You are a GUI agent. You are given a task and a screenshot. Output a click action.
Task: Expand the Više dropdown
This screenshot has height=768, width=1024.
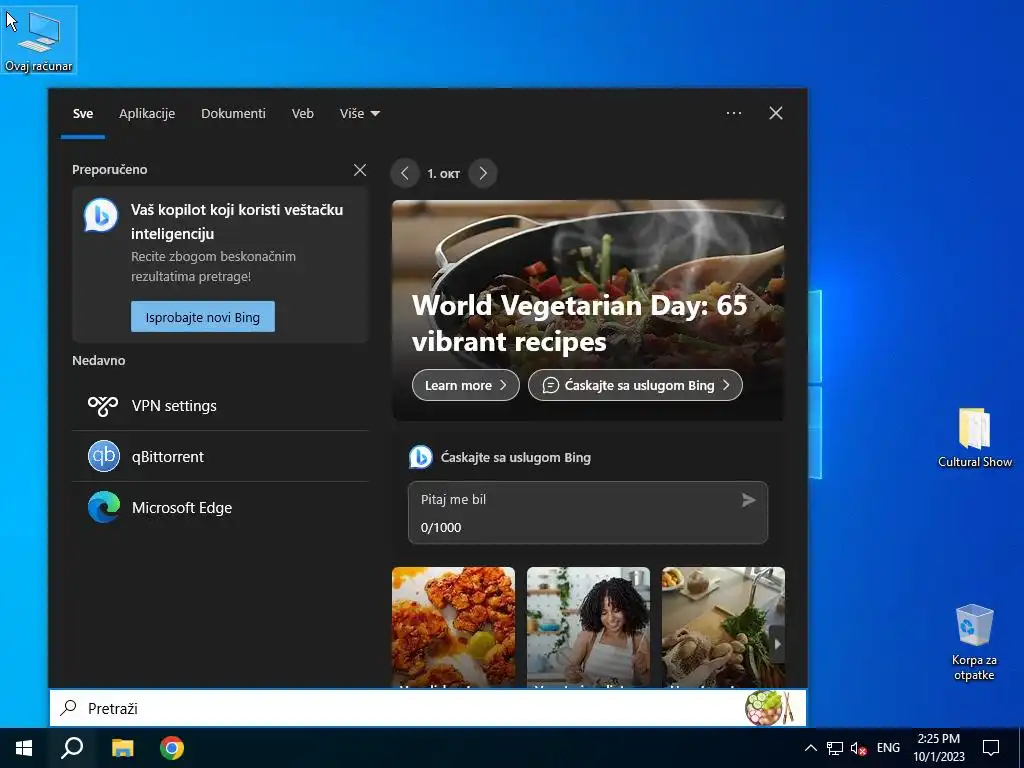tap(359, 114)
